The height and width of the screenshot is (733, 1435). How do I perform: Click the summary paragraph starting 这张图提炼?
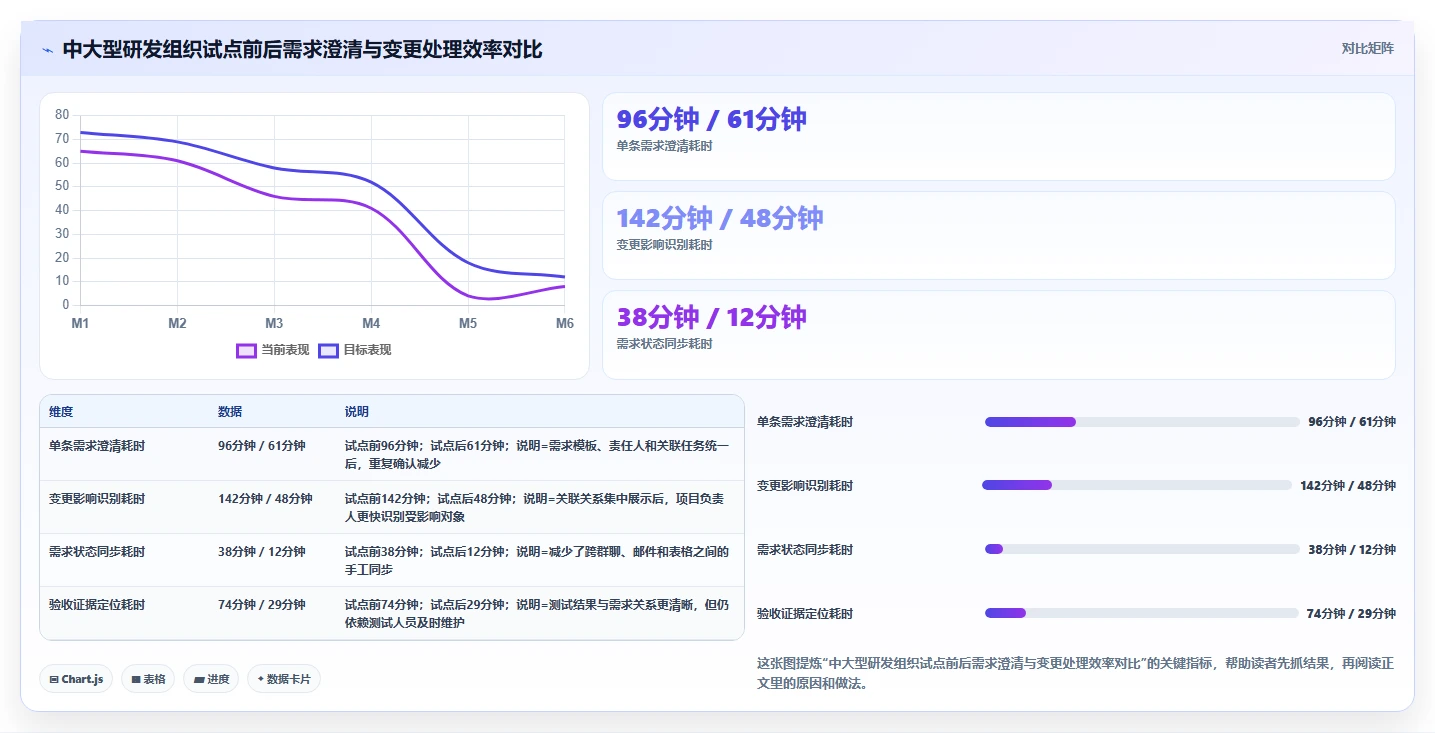(1075, 674)
